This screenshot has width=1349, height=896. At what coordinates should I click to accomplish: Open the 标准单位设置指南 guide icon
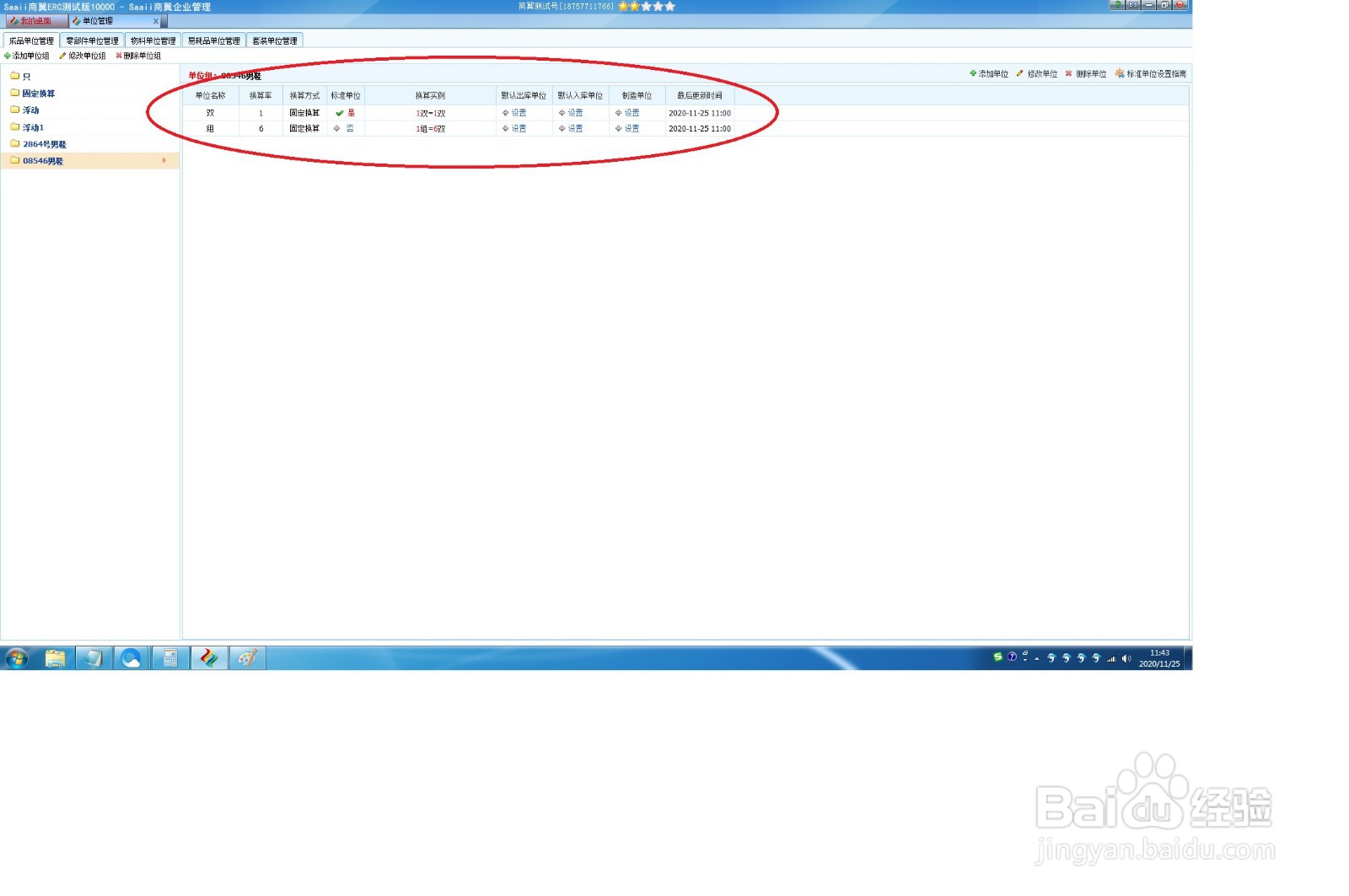click(1120, 74)
